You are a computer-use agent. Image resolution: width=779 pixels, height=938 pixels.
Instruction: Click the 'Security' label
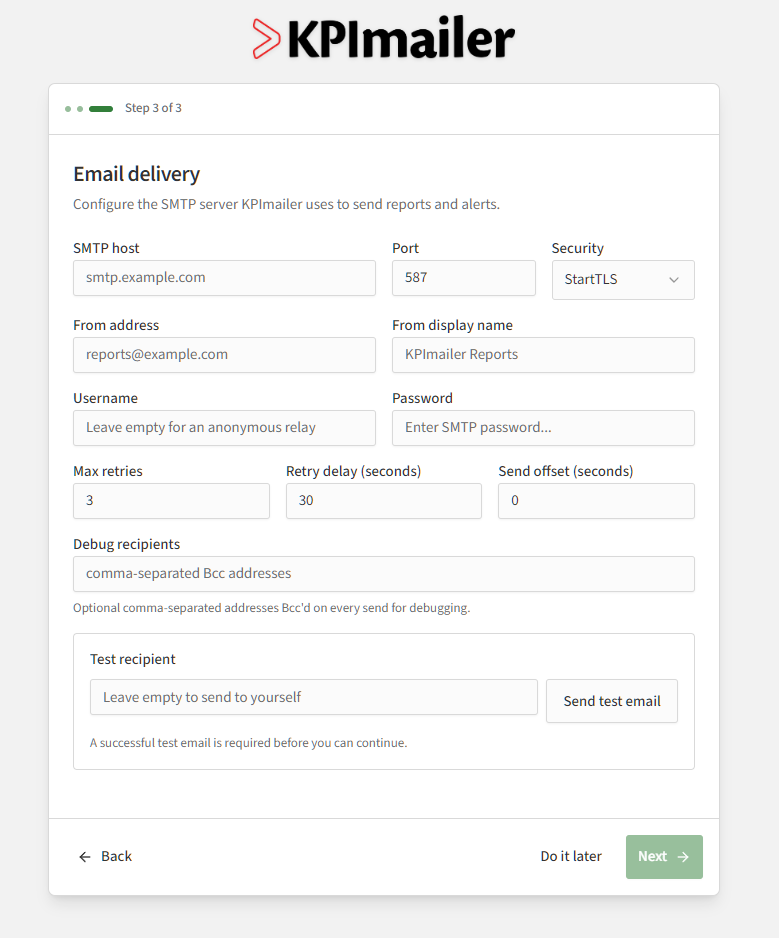tap(577, 248)
